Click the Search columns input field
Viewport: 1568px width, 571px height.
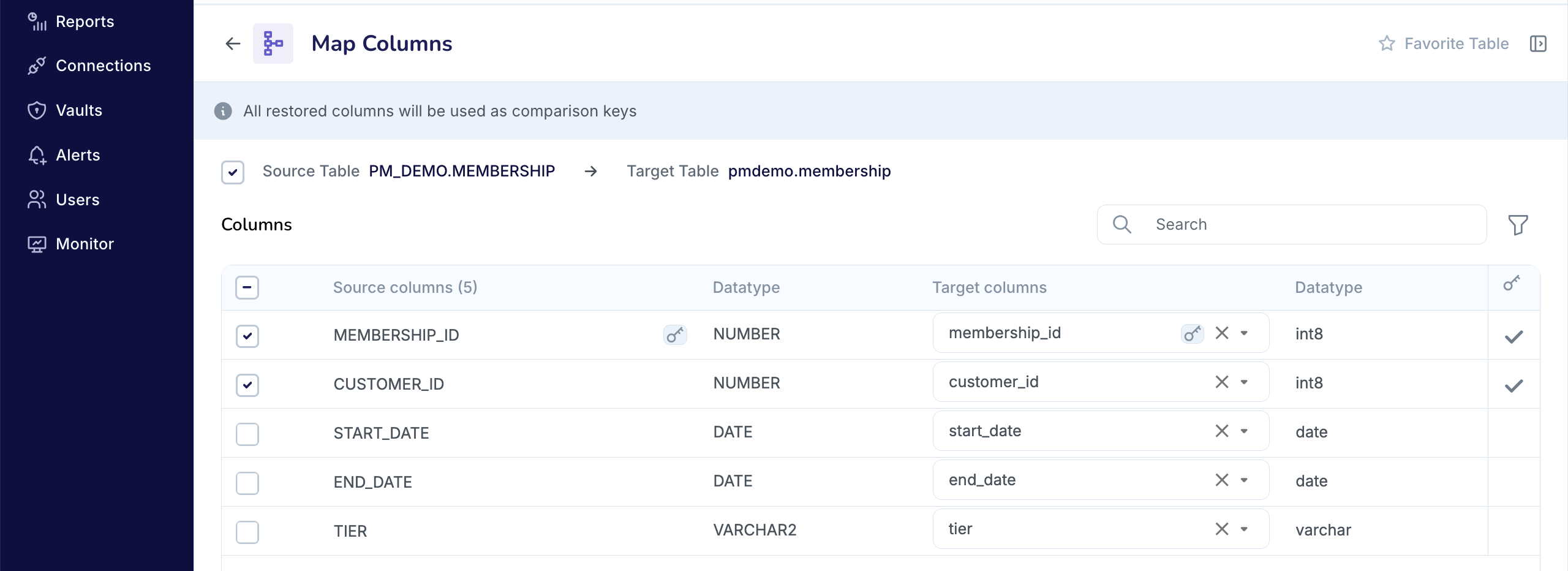pyautogui.click(x=1286, y=224)
